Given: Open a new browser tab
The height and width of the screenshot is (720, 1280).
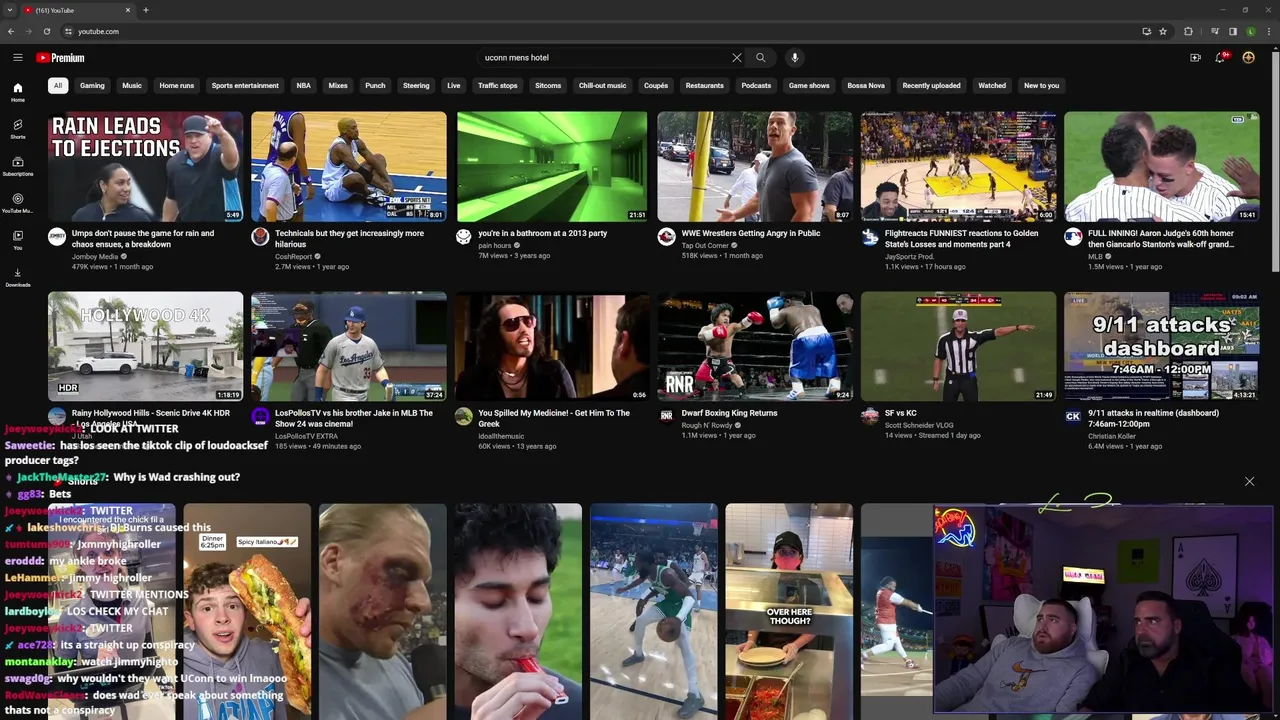Looking at the screenshot, I should point(146,10).
